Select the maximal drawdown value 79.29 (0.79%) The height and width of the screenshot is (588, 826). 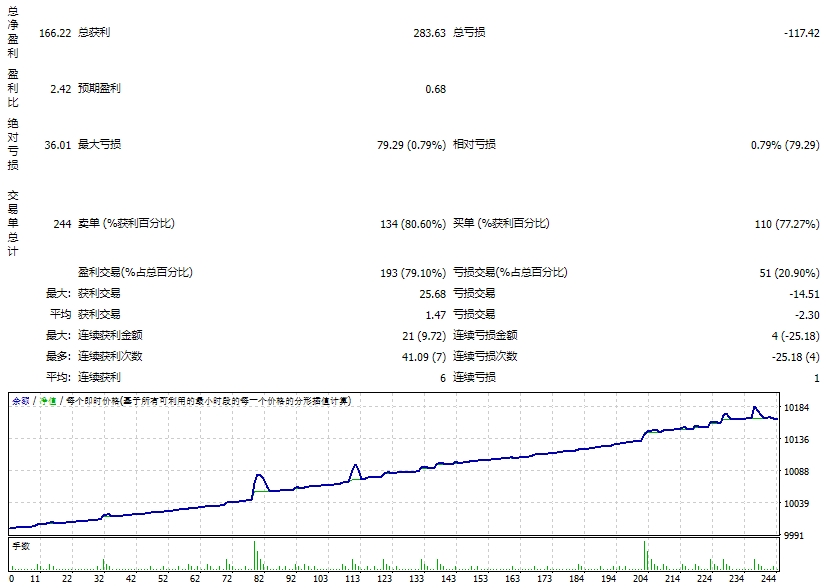[410, 145]
